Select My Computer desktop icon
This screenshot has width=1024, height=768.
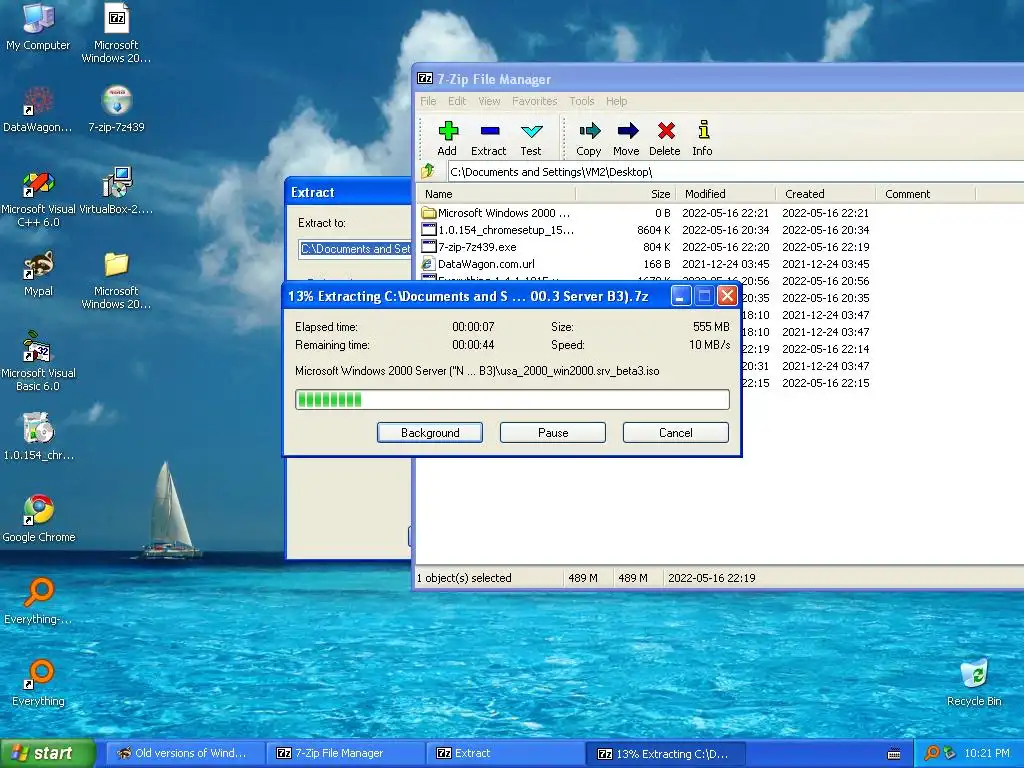[38, 26]
